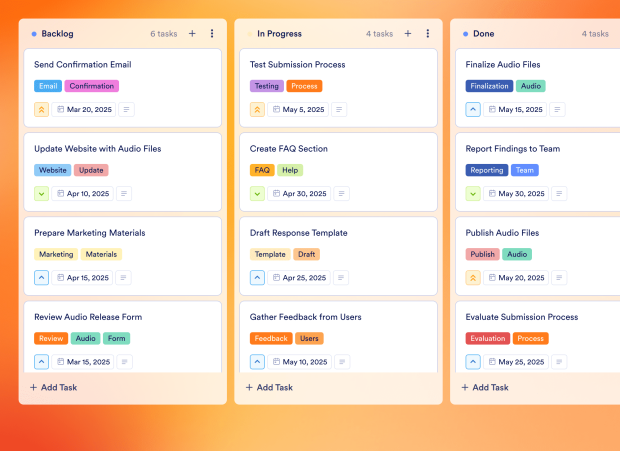Click Add Task in In Progress column
The image size is (620, 451).
(x=269, y=387)
